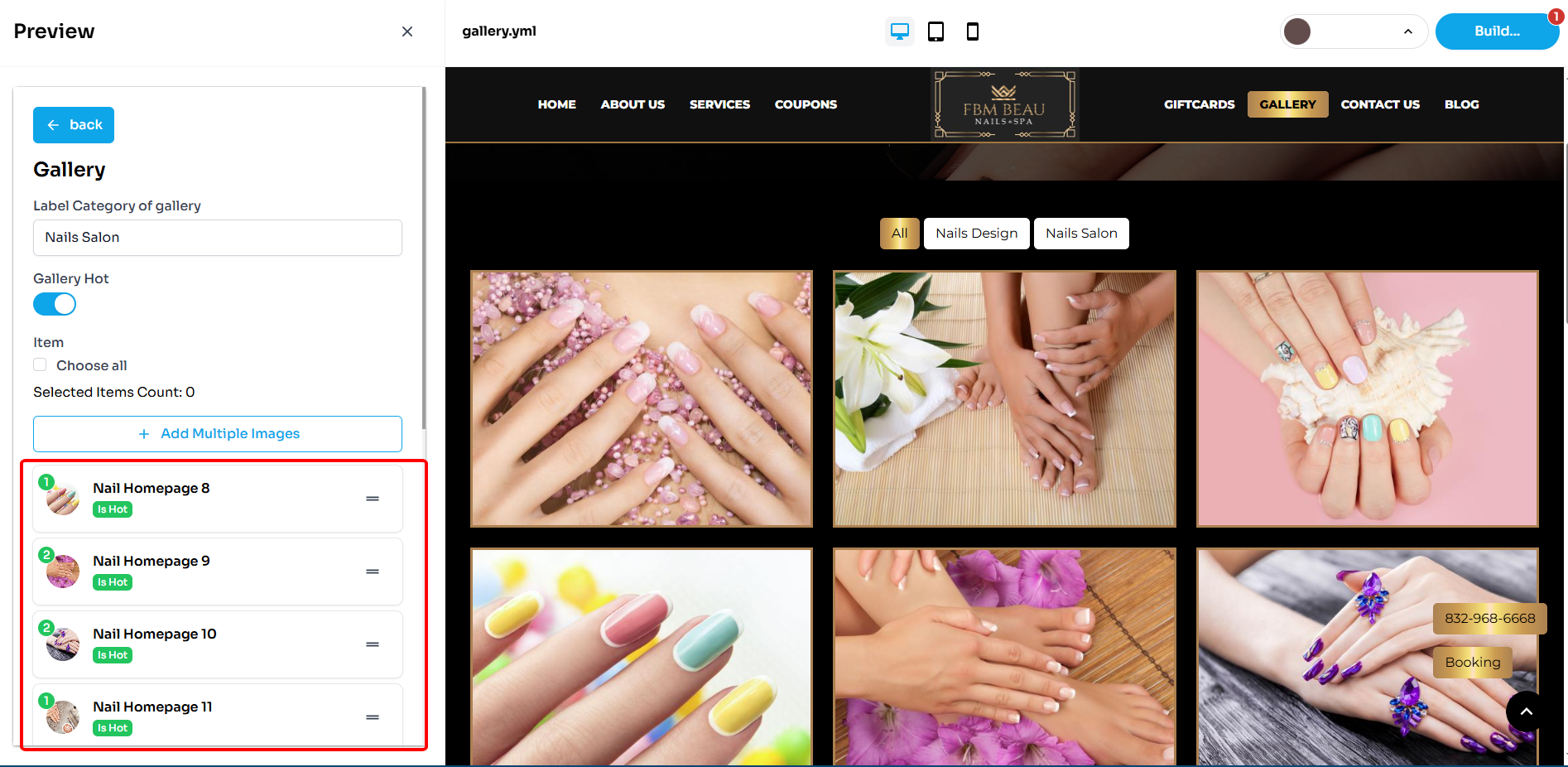Click the Label Category input field
Image resolution: width=1568 pixels, height=767 pixels.
pyautogui.click(x=218, y=238)
